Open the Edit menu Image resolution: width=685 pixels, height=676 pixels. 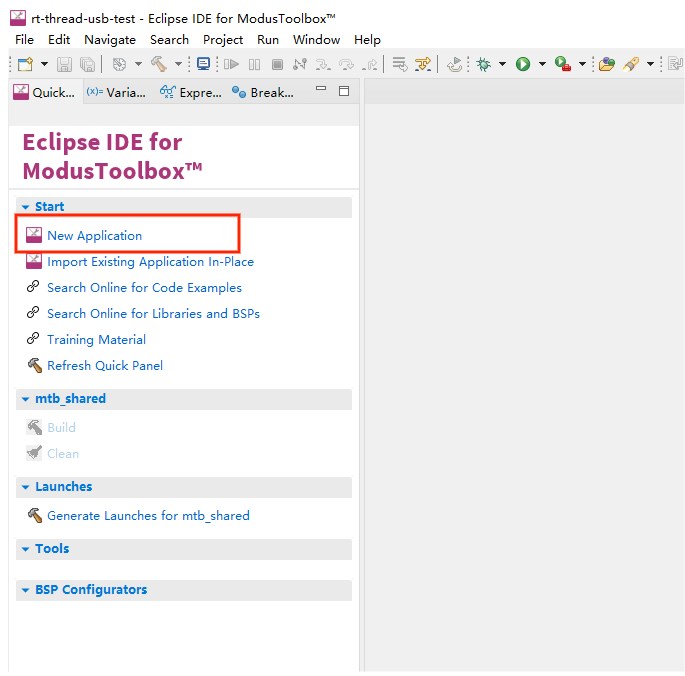[59, 40]
